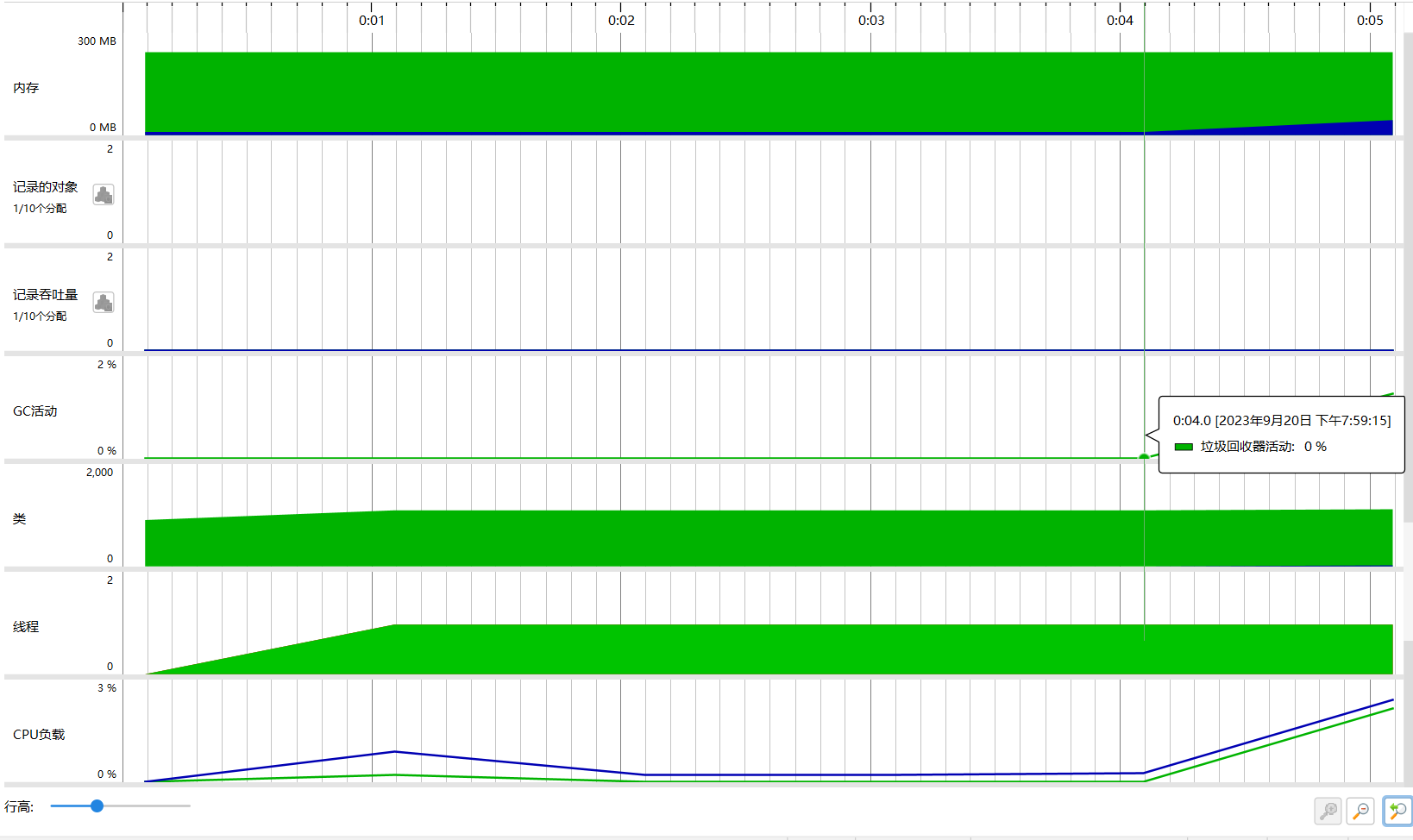Click the 垃圾回收器活动 tooltip entry

[1264, 447]
